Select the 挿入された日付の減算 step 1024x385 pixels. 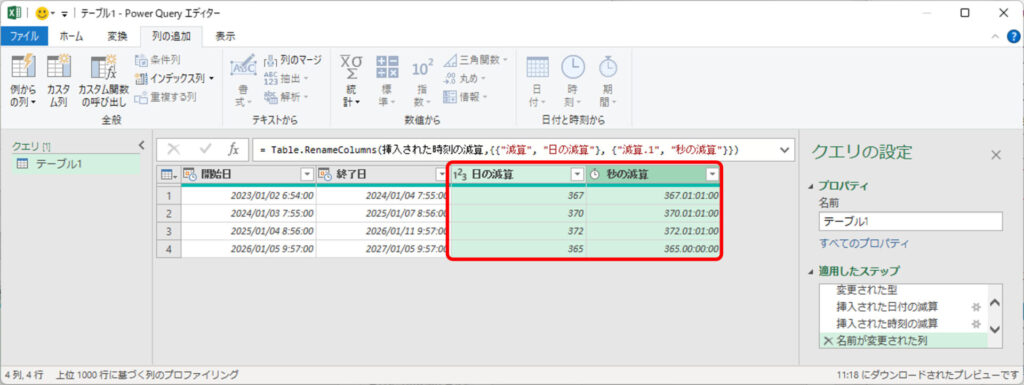(x=887, y=306)
